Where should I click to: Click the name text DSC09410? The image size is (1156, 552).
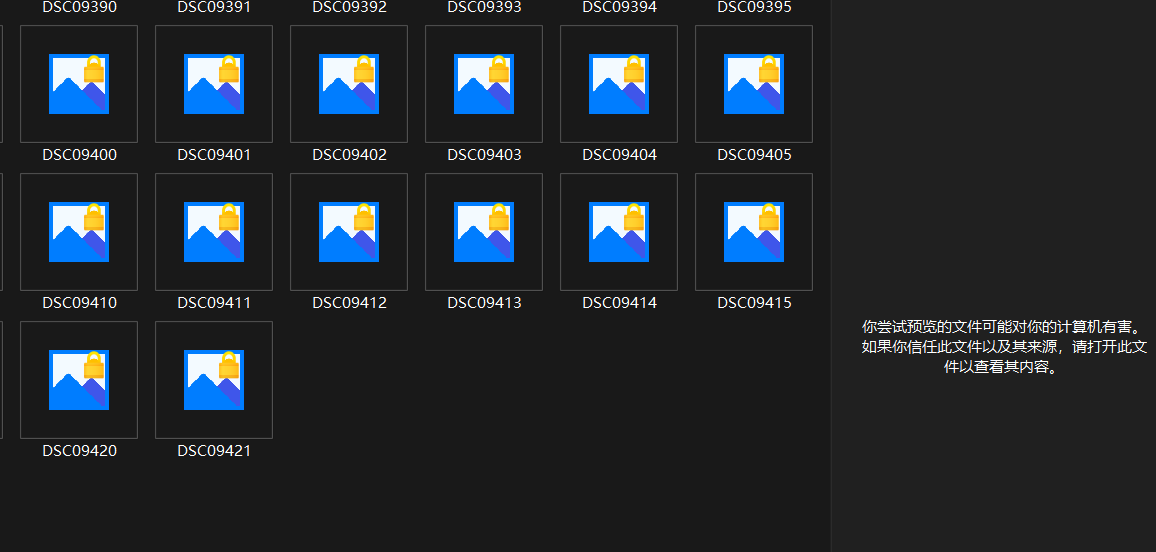point(80,303)
